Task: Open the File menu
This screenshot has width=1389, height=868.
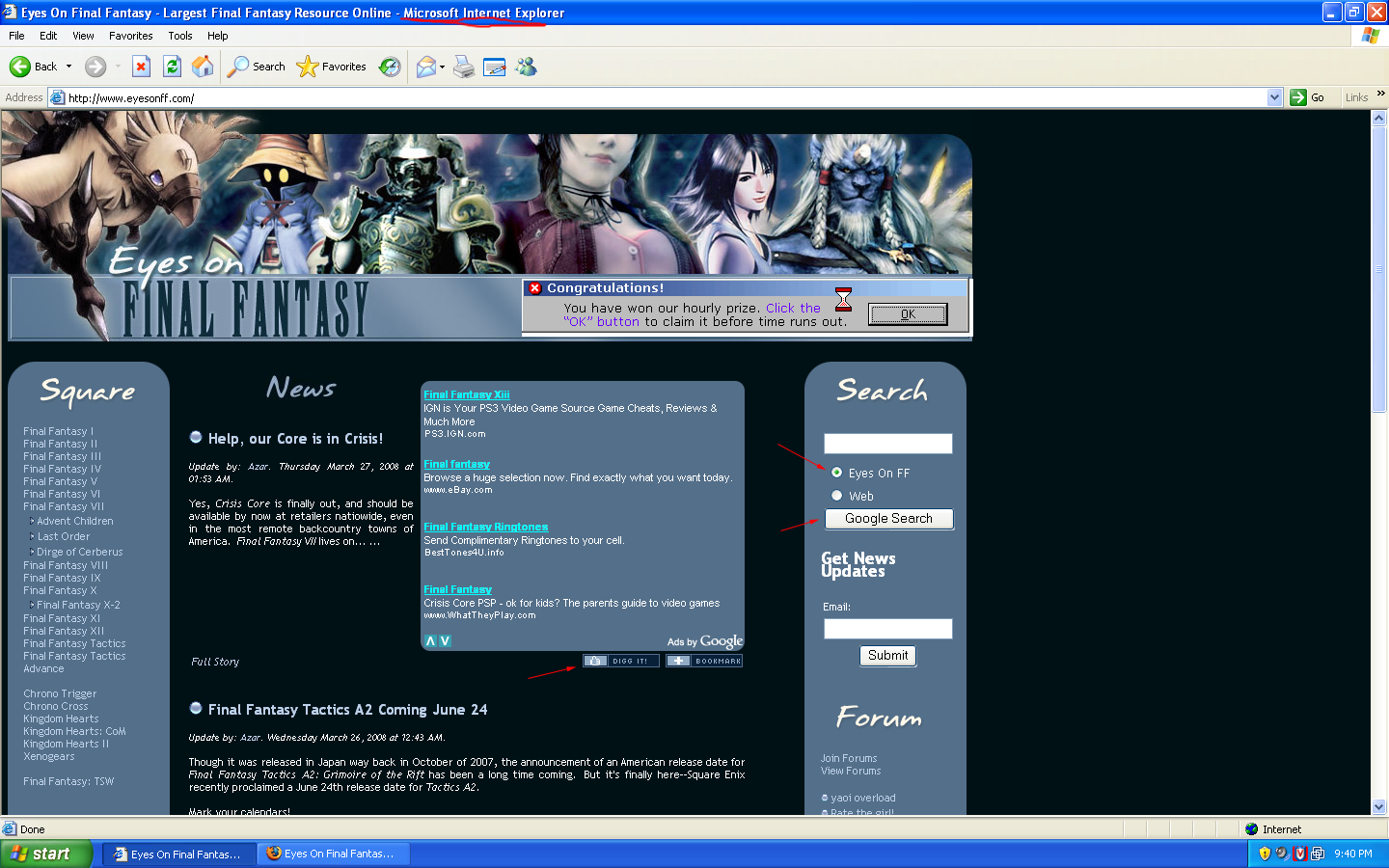Action: tap(16, 36)
